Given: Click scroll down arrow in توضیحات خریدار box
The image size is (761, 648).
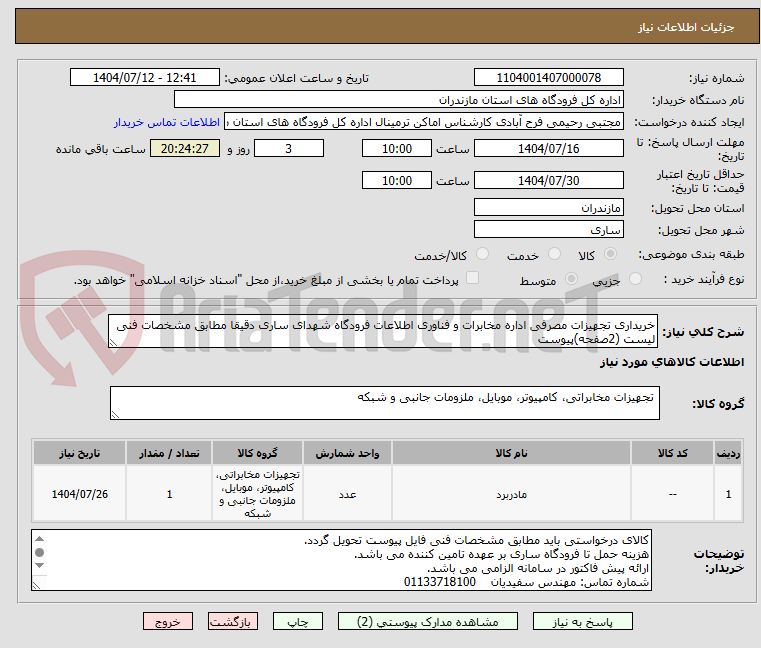Looking at the screenshot, I should (x=40, y=565).
